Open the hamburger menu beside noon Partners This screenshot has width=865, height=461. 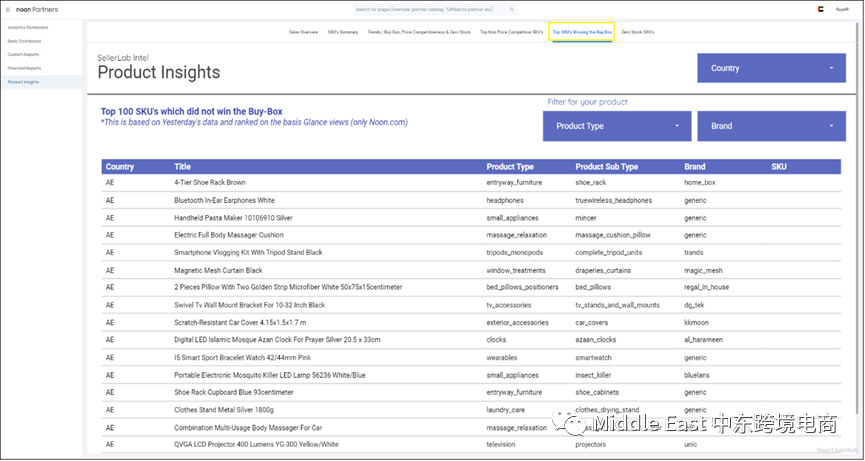point(8,9)
